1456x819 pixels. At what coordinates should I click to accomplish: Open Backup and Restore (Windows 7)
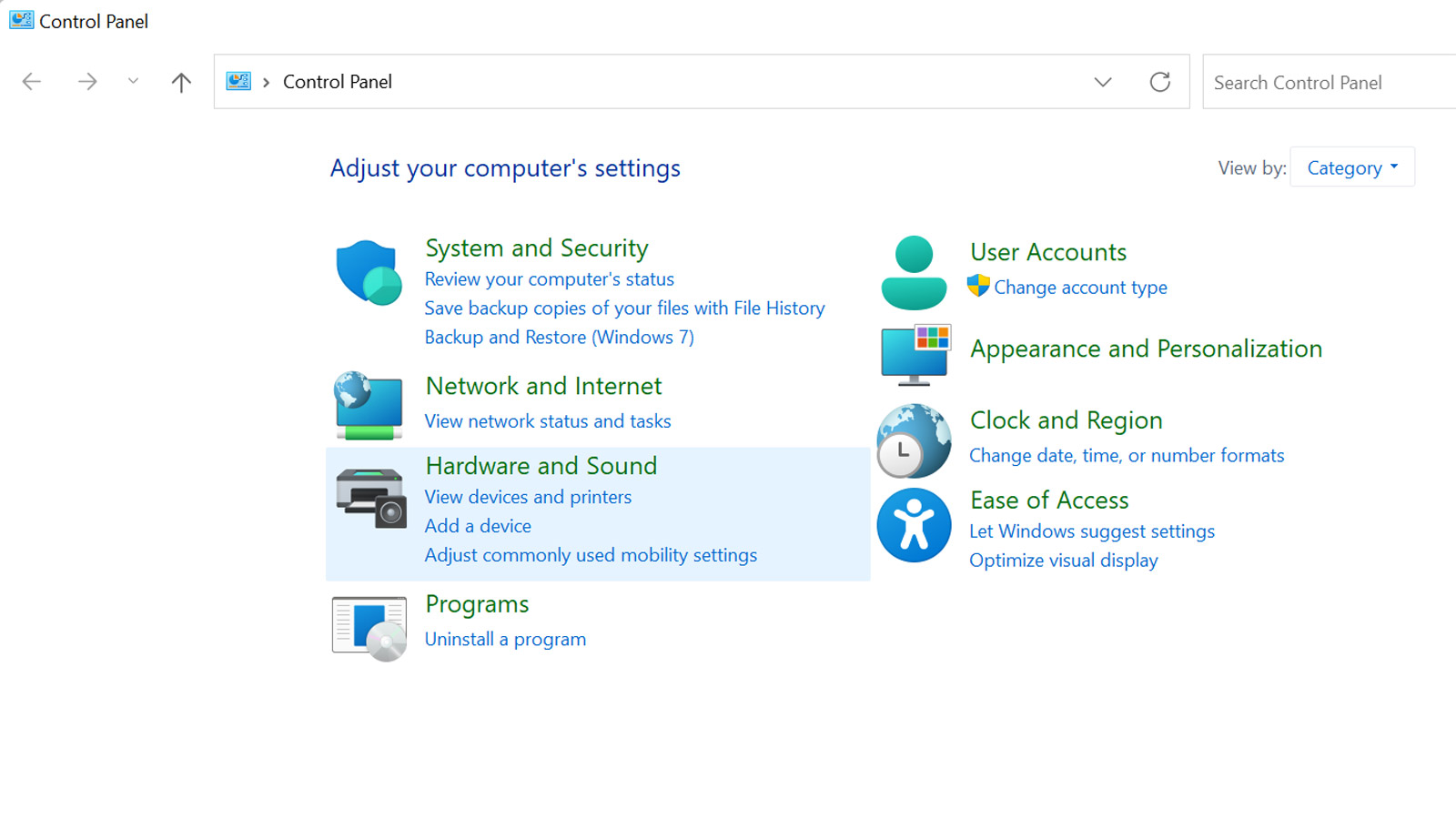pyautogui.click(x=559, y=338)
